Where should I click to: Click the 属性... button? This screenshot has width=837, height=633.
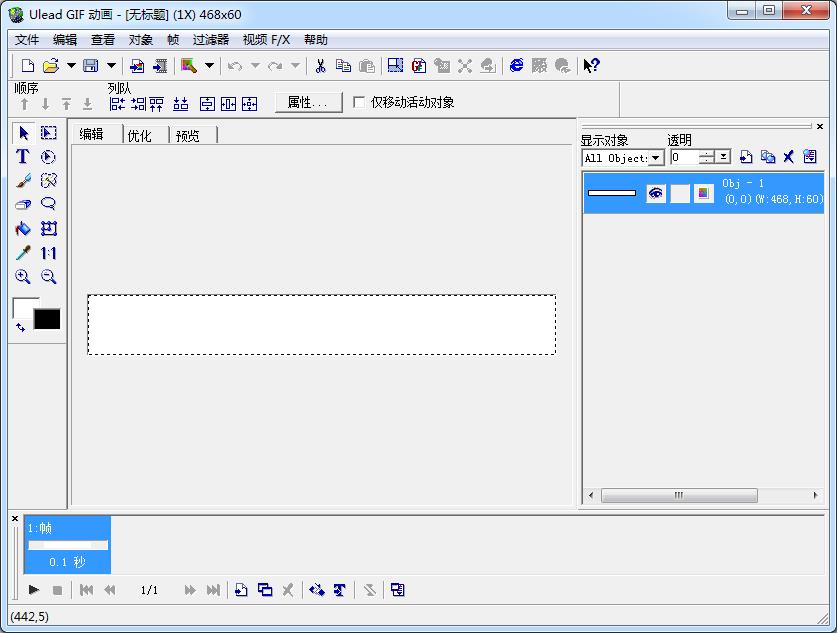(x=308, y=102)
